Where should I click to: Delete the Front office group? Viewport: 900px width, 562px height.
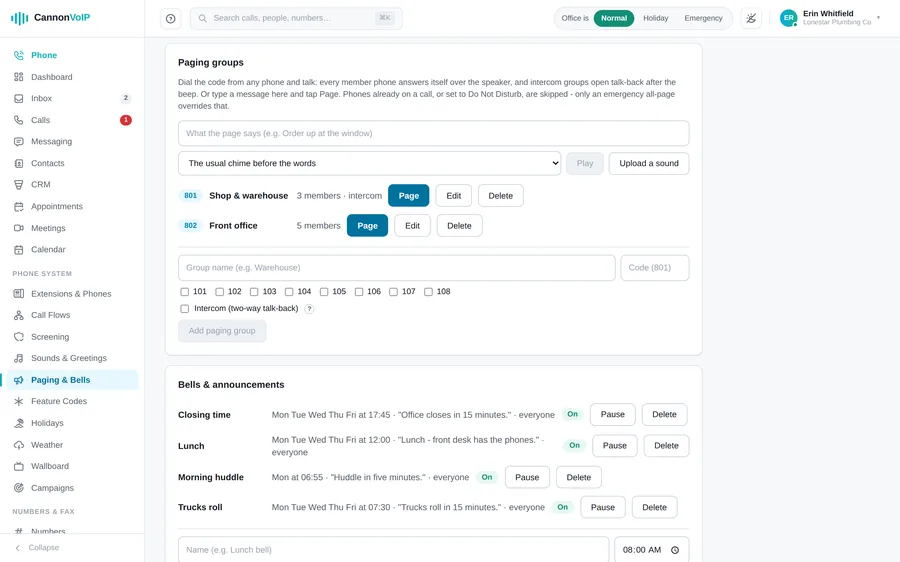point(459,226)
